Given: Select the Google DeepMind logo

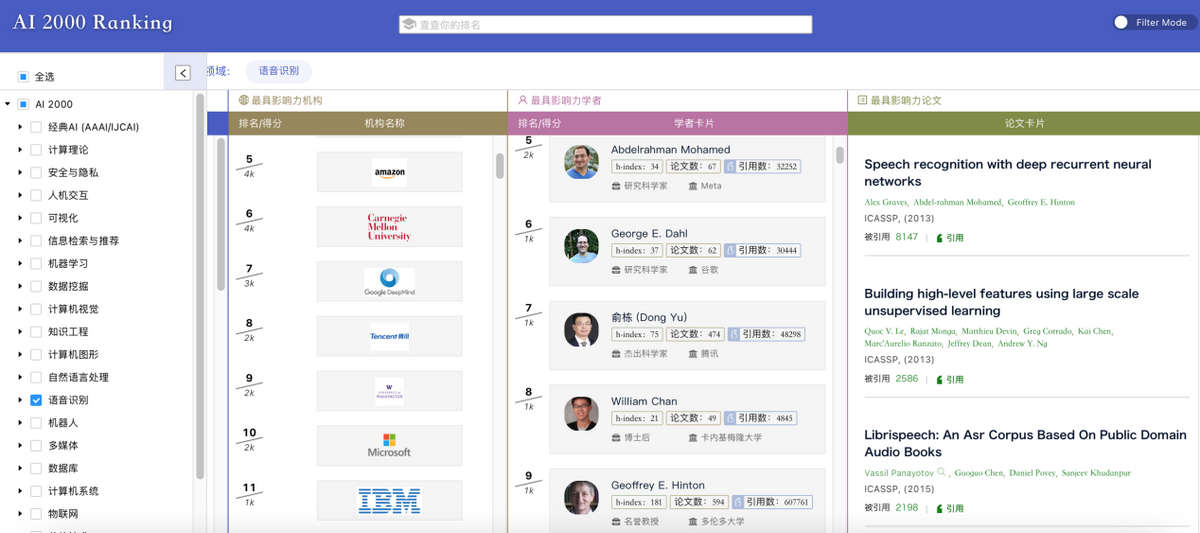Looking at the screenshot, I should 389,282.
